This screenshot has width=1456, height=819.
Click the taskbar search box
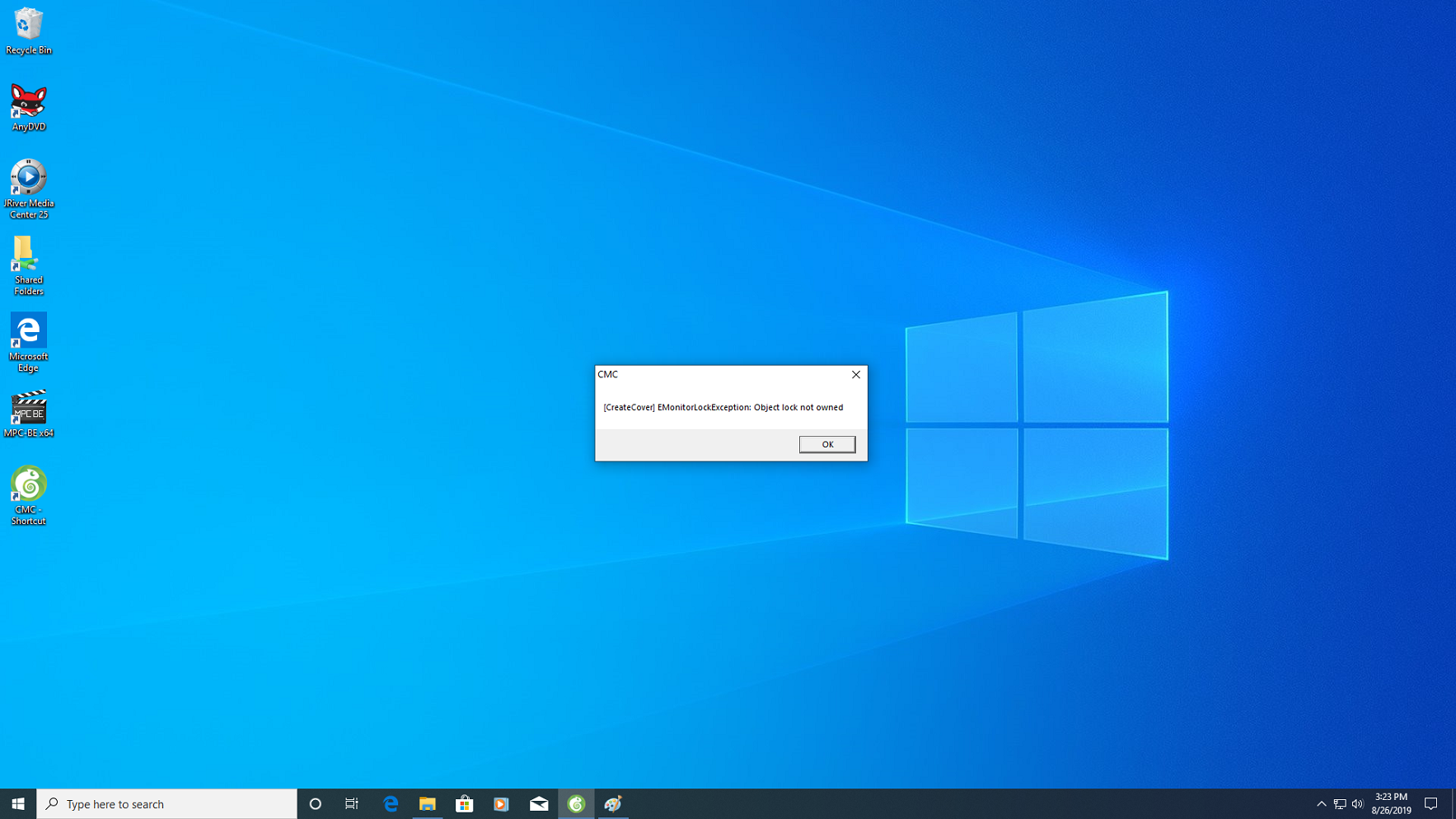[x=166, y=804]
